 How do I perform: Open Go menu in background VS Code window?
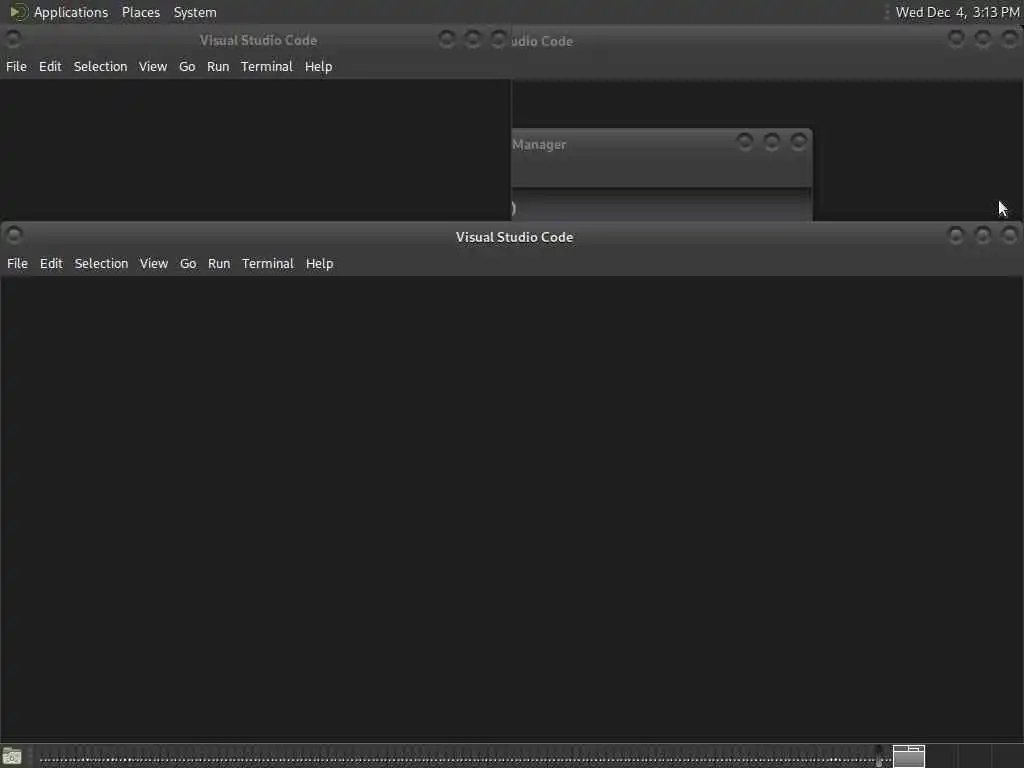(x=187, y=66)
